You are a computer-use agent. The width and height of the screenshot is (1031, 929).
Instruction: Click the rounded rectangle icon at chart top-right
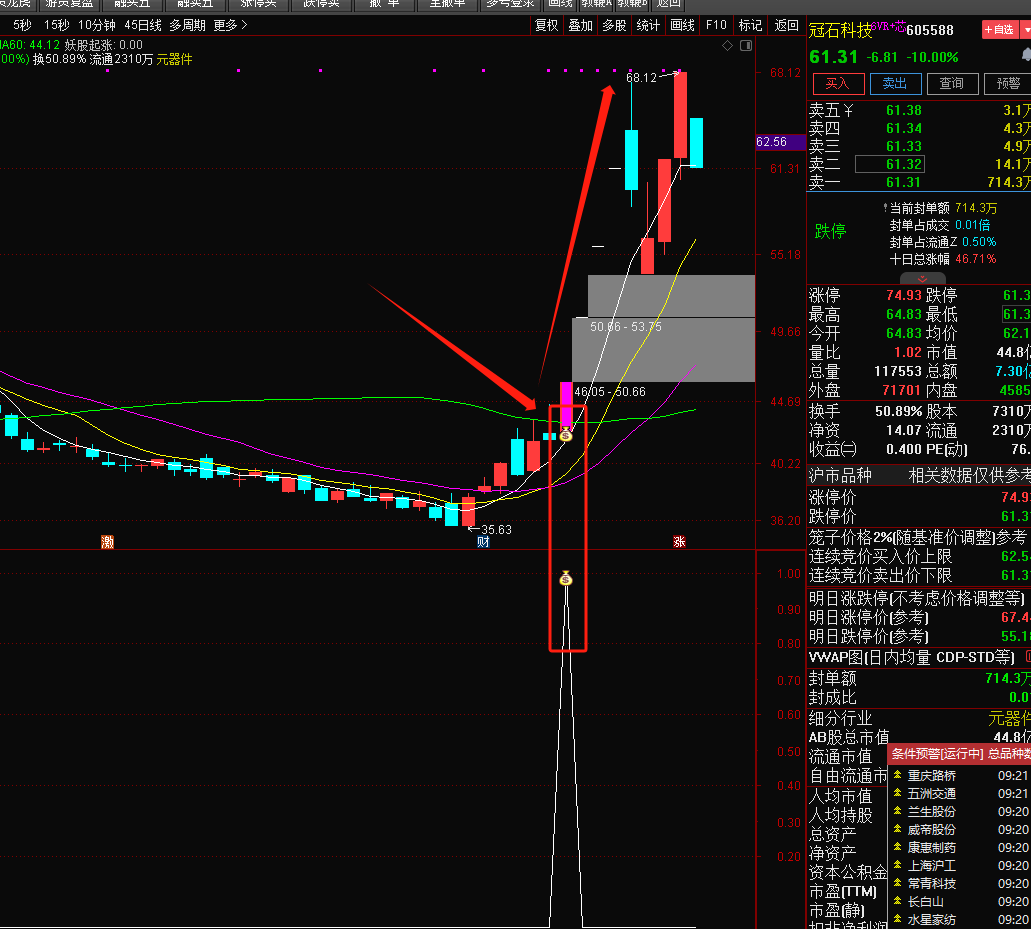[744, 46]
